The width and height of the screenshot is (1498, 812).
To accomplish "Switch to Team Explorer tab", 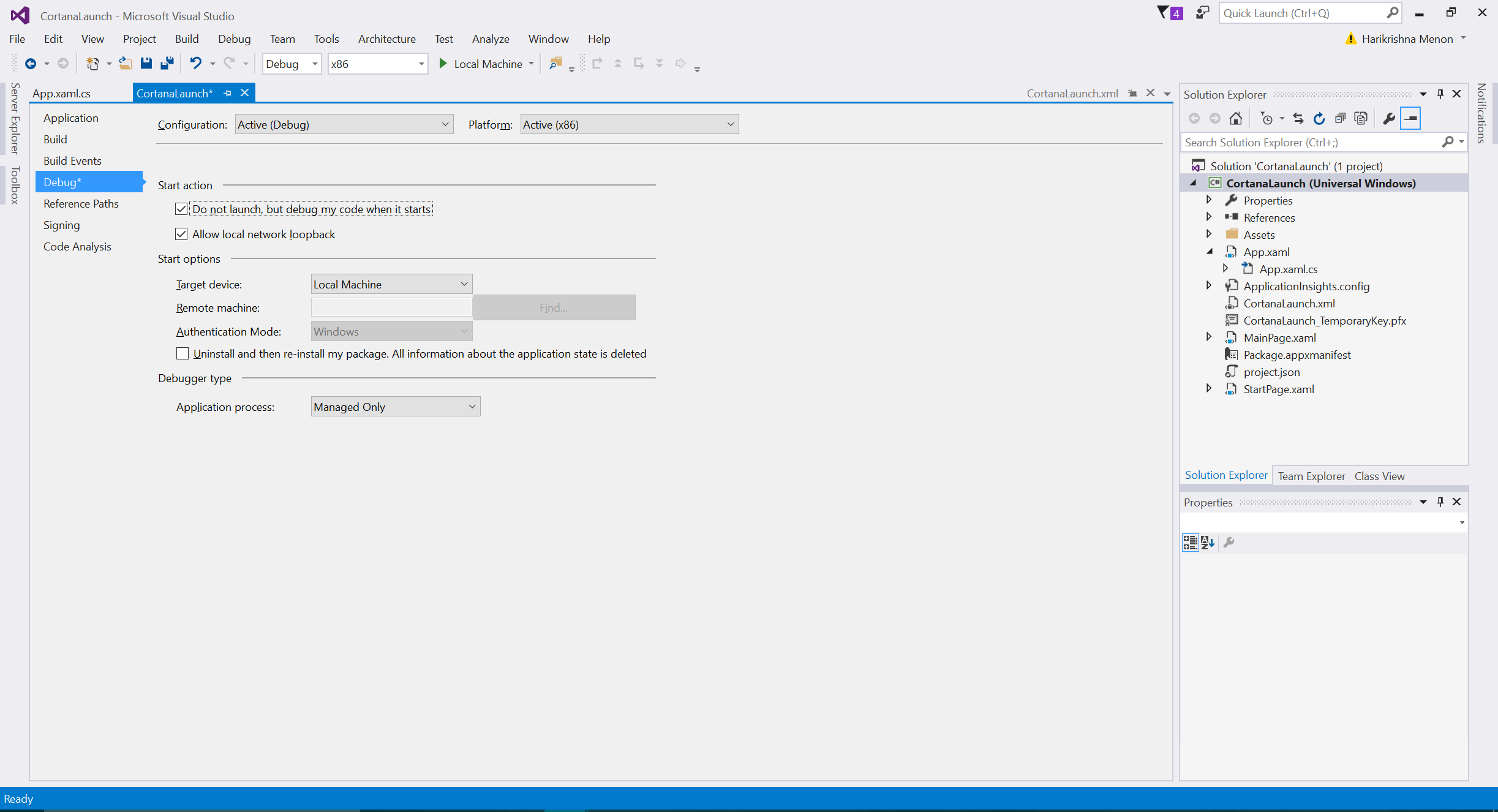I will (x=1311, y=476).
